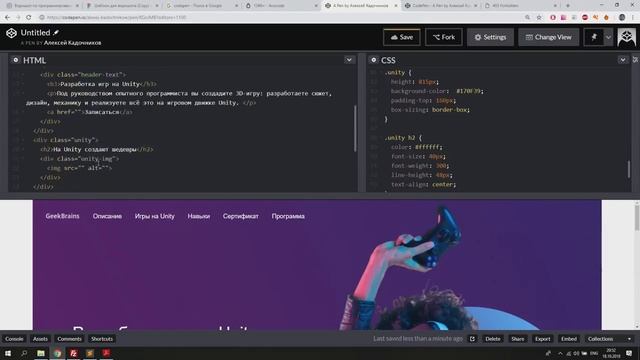This screenshot has height=360, width=640.
Task: Click browser back arrow
Action: point(7,18)
